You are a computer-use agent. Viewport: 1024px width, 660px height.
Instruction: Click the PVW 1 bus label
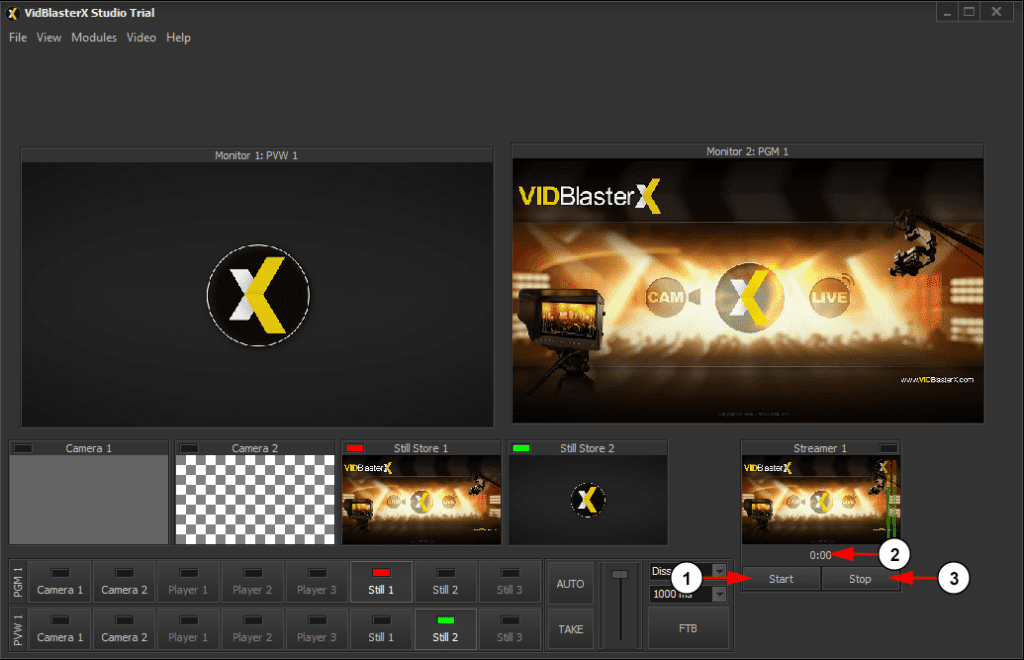18,629
